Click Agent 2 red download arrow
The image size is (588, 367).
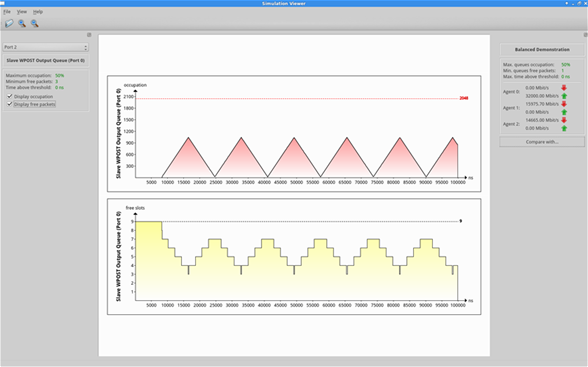[564, 120]
